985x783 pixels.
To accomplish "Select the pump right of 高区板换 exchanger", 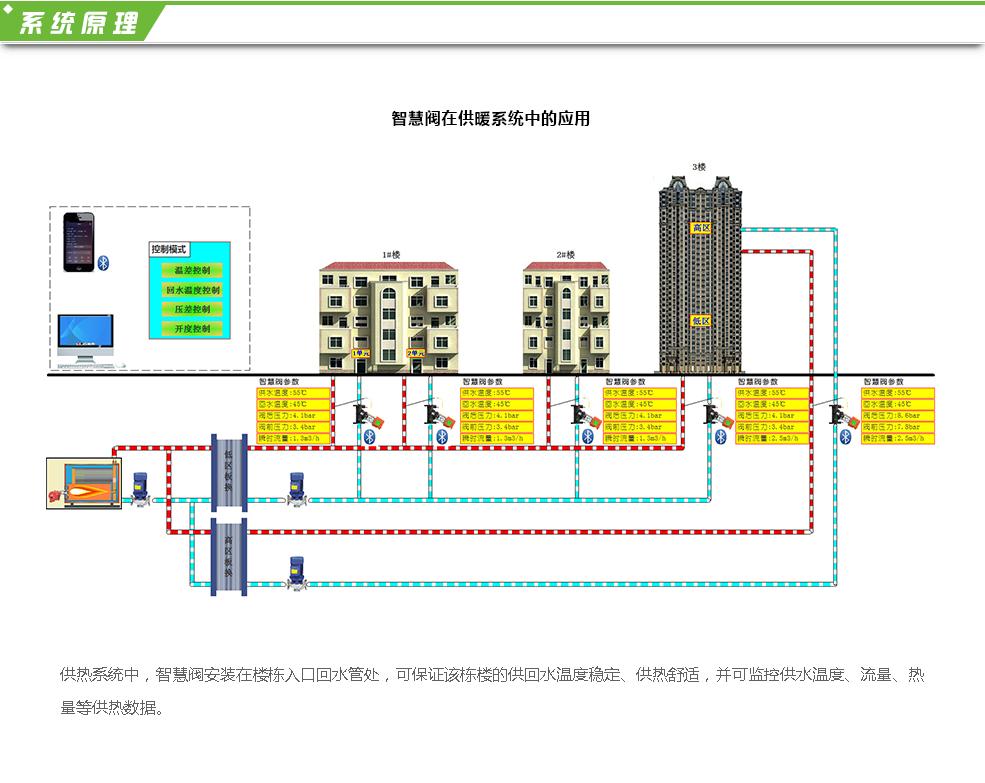I will tap(296, 573).
